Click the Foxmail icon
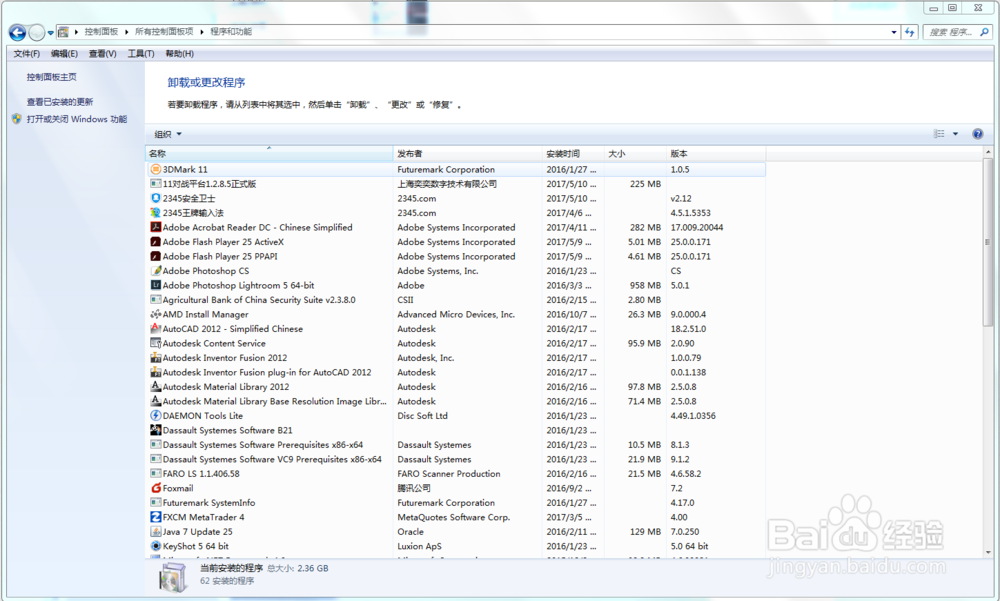Screen dimensions: 1000x601 point(156,488)
